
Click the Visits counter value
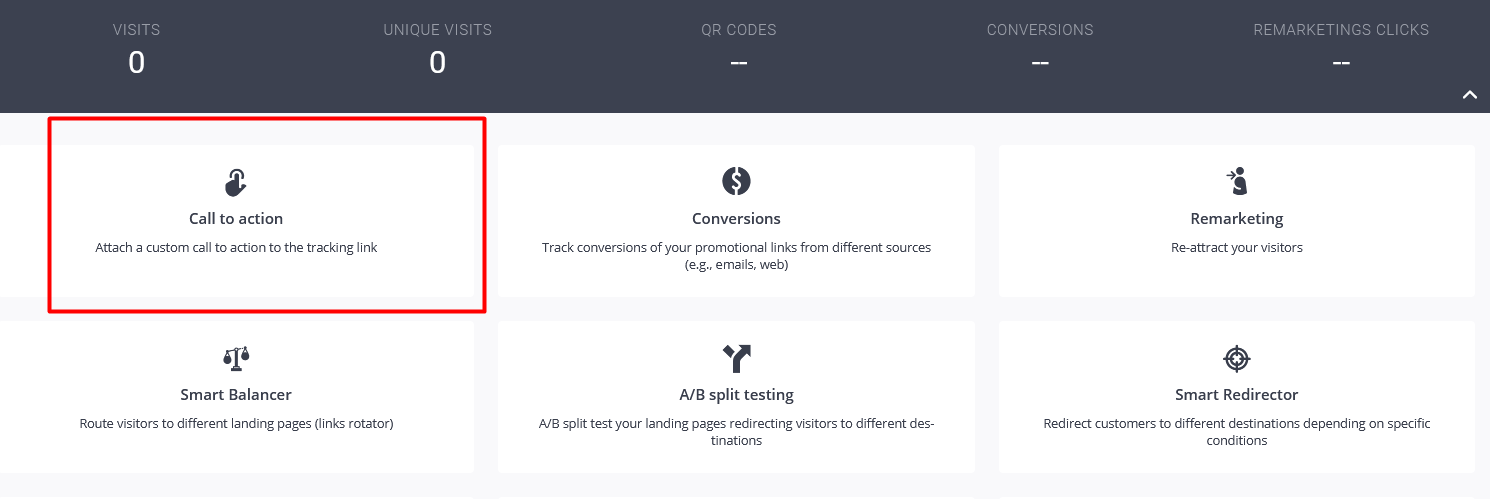pos(136,63)
